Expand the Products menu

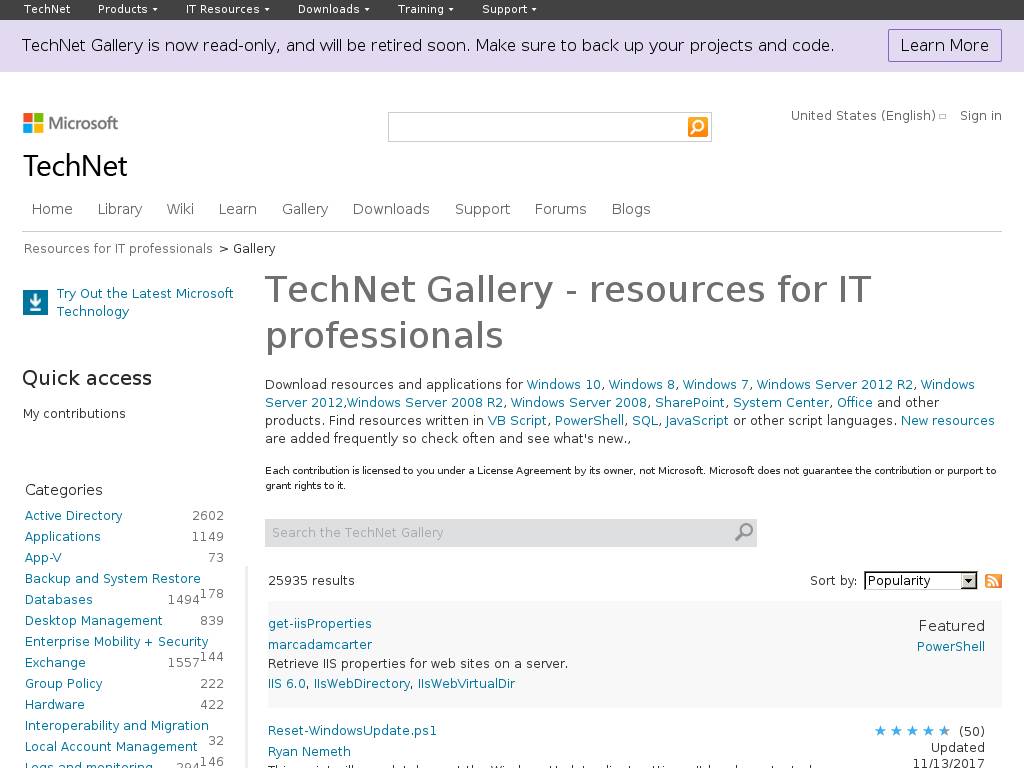pos(127,9)
